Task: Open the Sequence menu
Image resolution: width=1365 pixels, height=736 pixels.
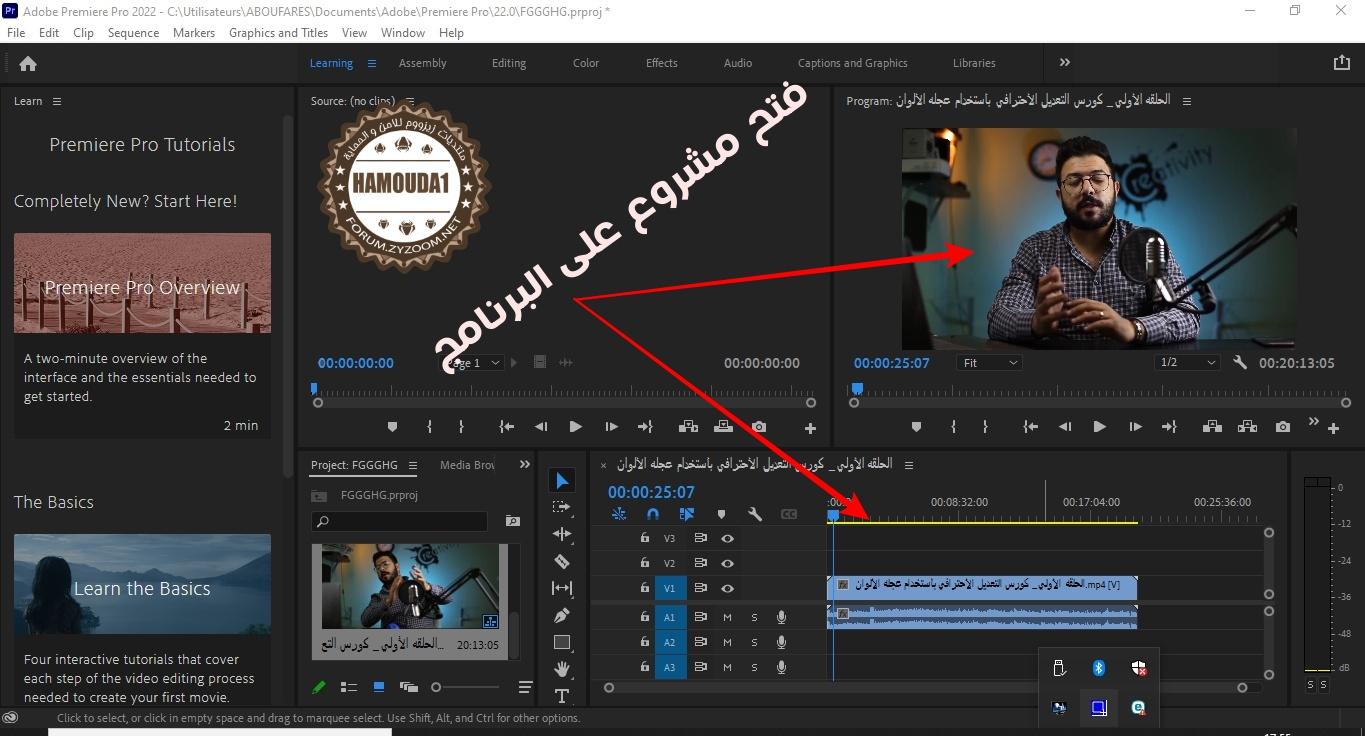Action: 133,32
